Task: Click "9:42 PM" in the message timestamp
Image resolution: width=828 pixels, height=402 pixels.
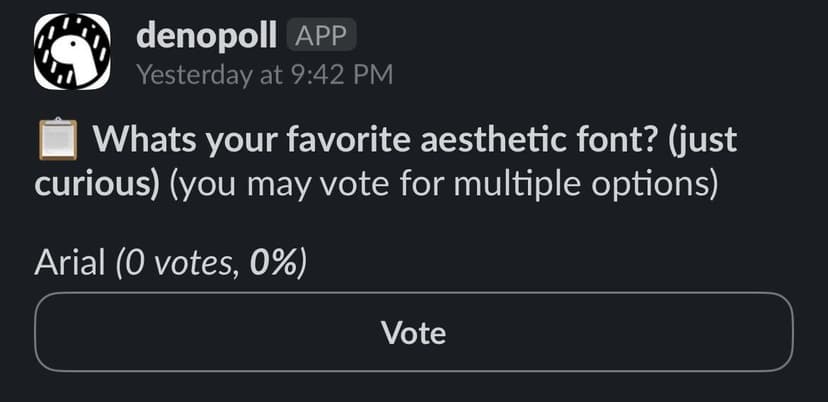Action: click(x=341, y=74)
